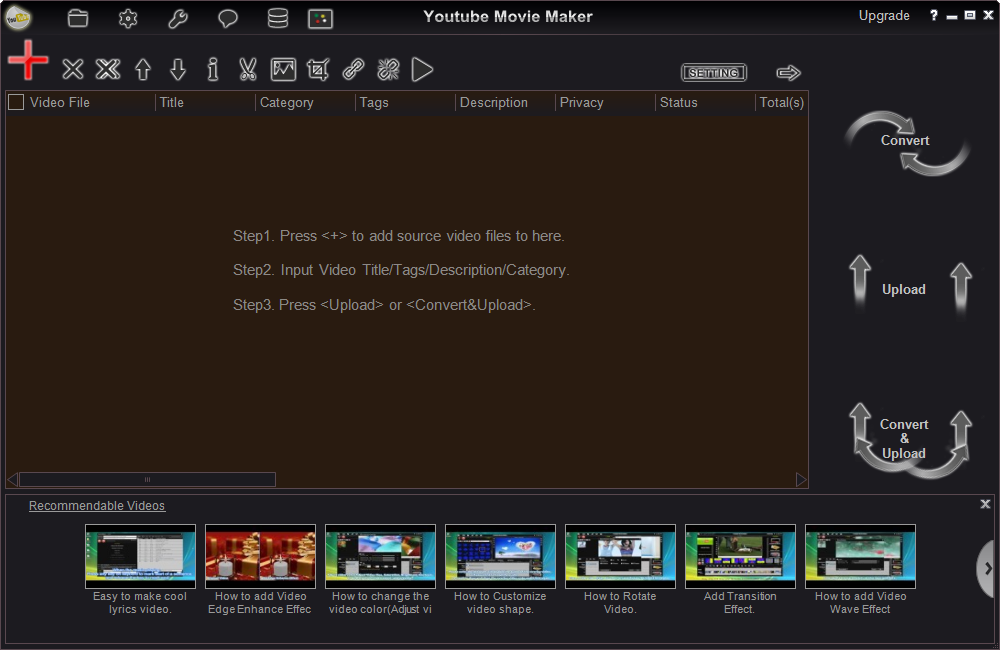Screen dimensions: 1000x650
Task: Open the speech bubble feedback icon
Action: point(228,18)
